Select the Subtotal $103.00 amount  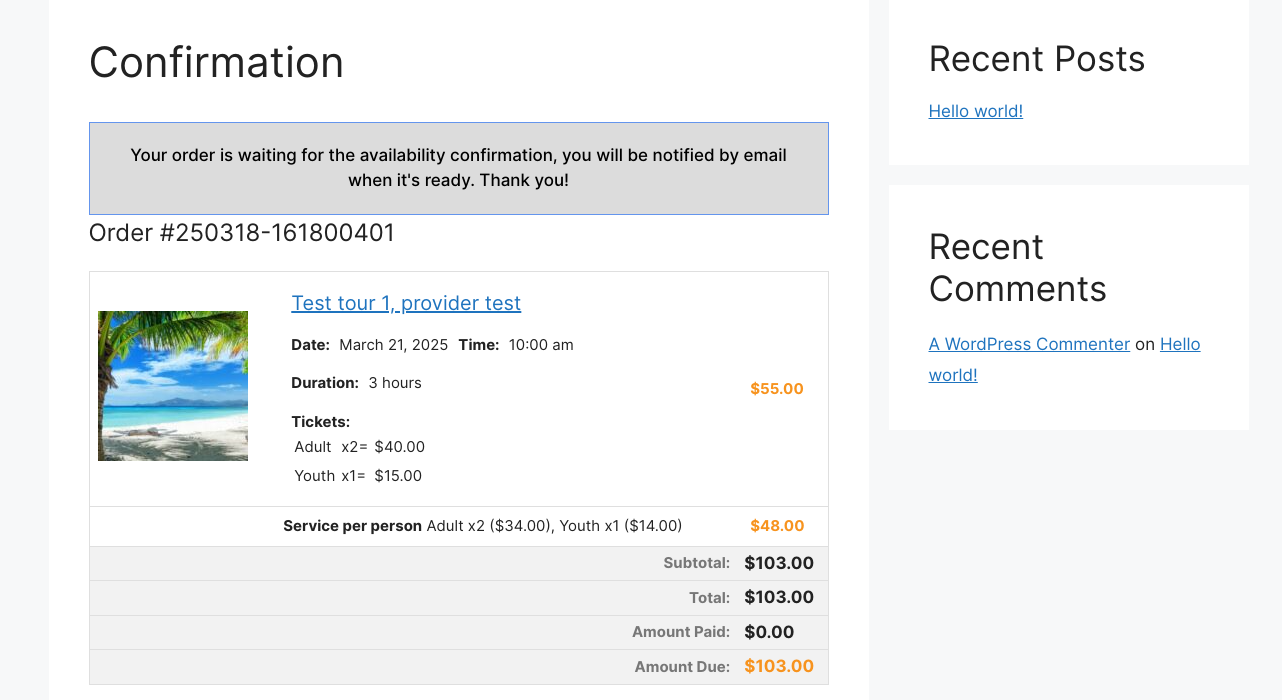click(779, 563)
